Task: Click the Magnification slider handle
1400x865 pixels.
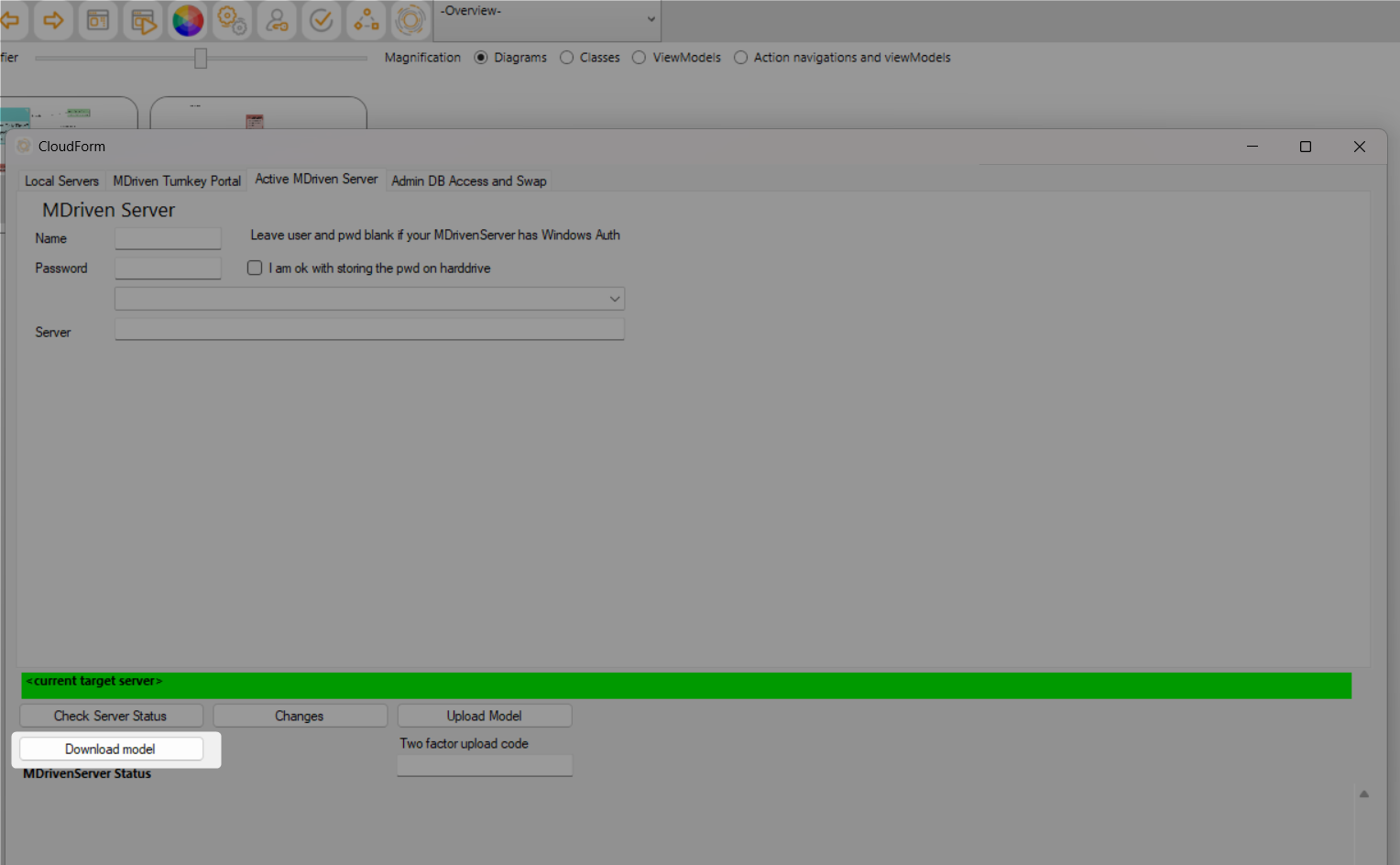Action: pos(201,59)
